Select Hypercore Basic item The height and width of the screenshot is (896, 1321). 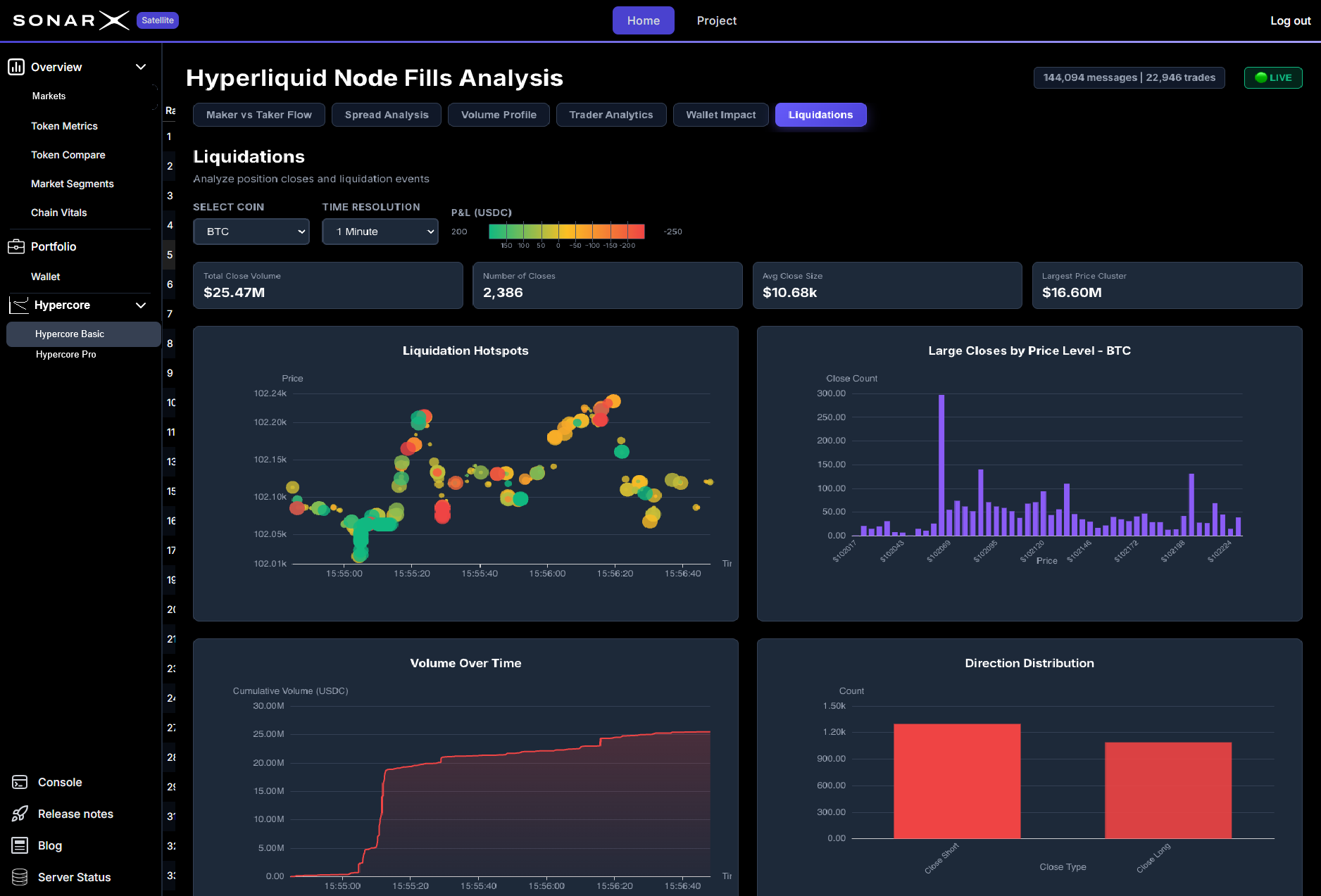pos(84,334)
